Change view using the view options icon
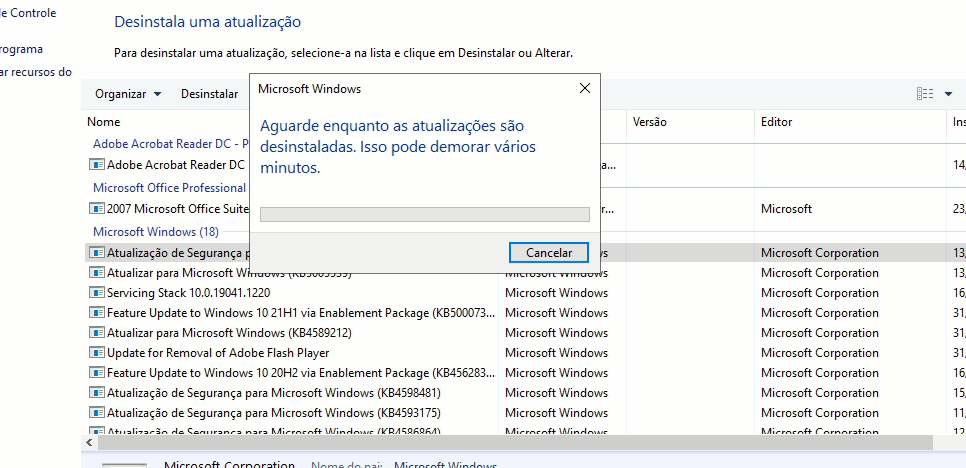The image size is (966, 468). tap(925, 94)
